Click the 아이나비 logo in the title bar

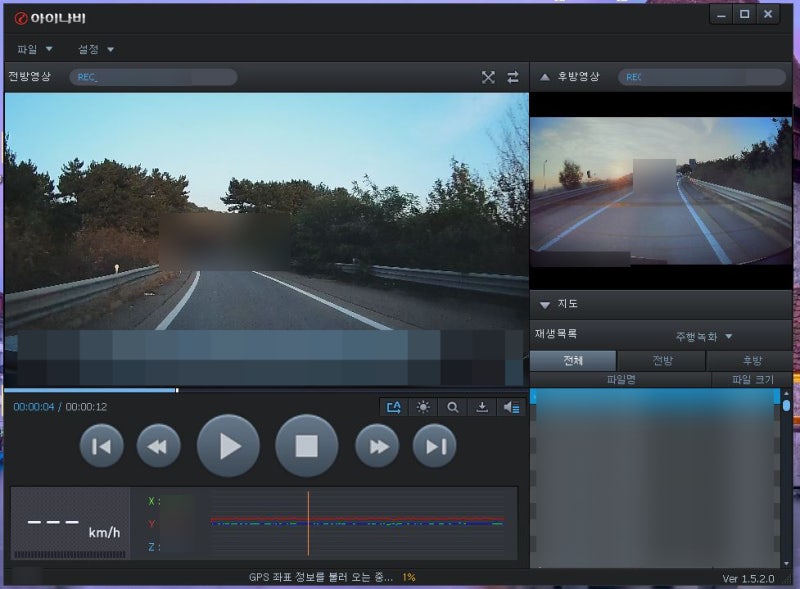[50, 18]
